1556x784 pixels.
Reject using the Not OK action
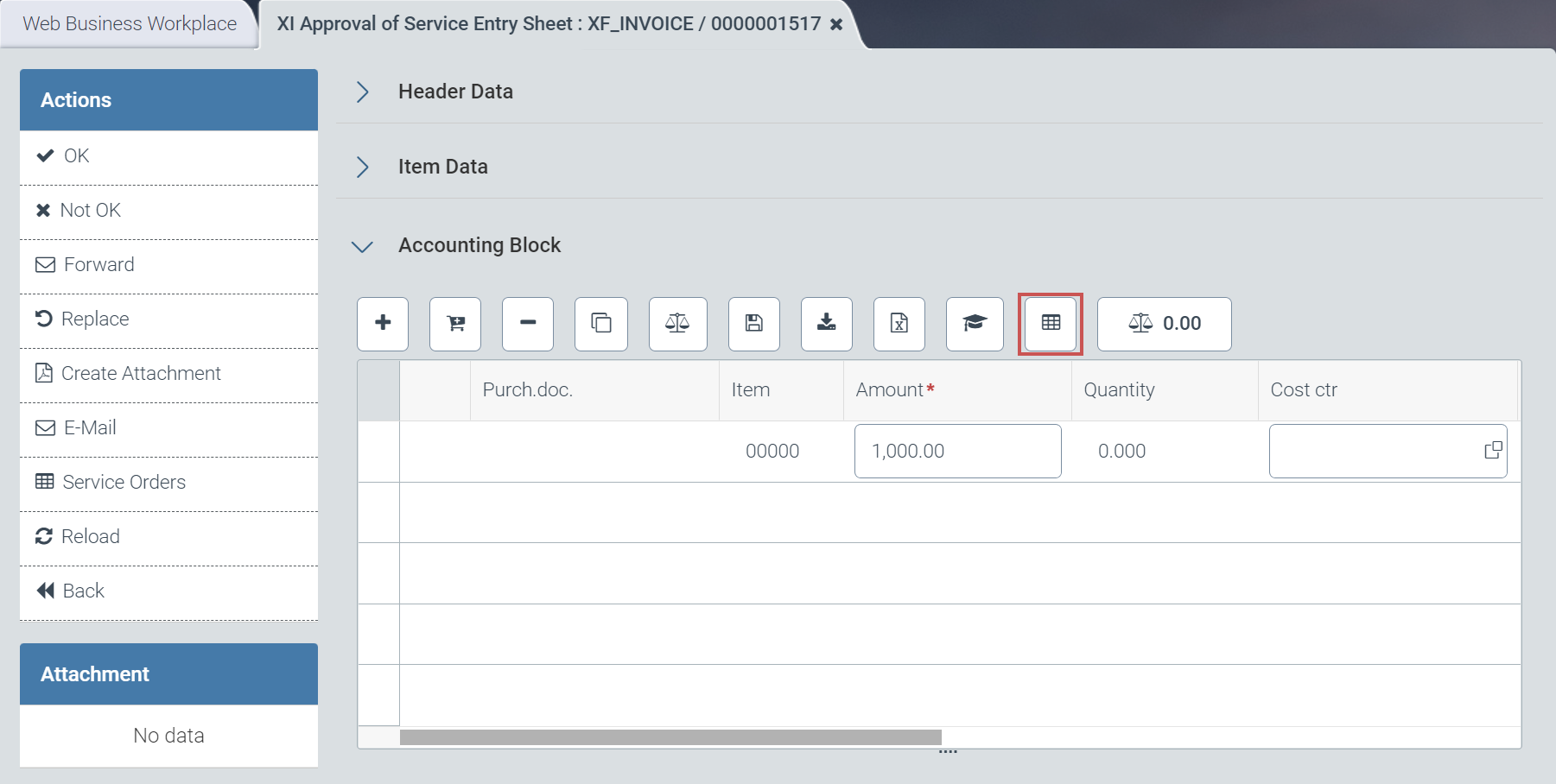tap(90, 211)
